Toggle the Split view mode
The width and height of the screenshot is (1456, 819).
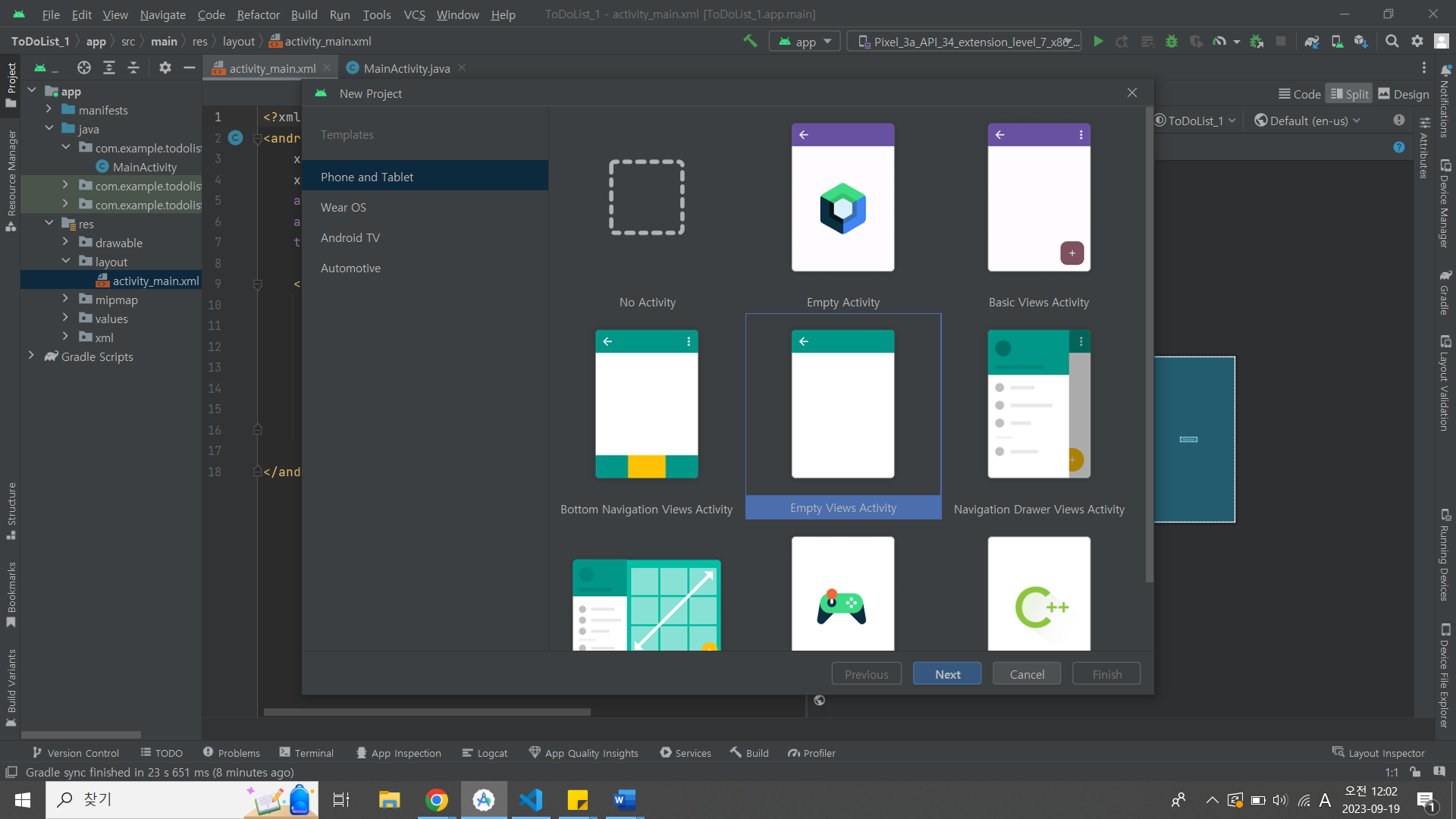tap(1350, 94)
